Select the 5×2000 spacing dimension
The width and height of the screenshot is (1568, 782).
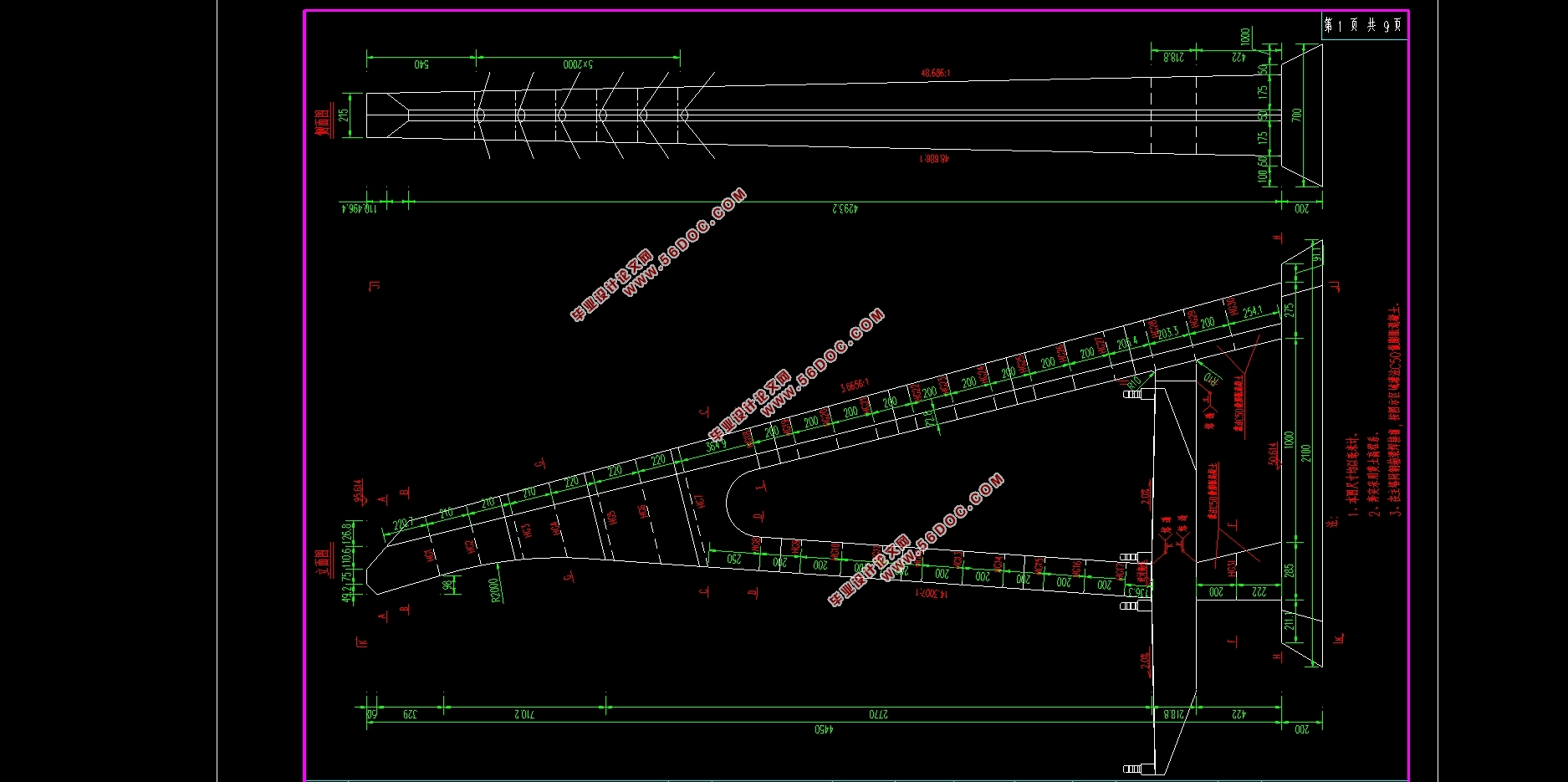click(577, 64)
